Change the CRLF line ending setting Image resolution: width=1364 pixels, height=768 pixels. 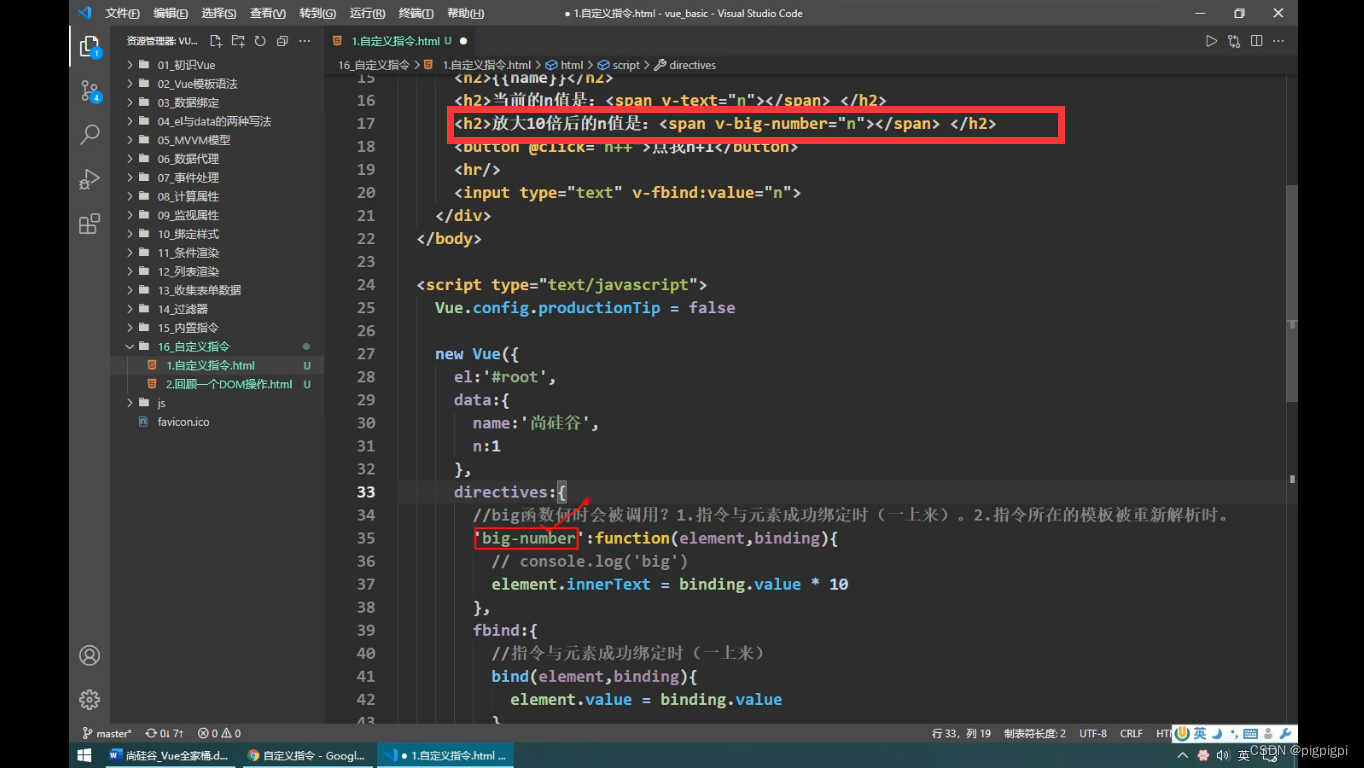tap(1131, 733)
